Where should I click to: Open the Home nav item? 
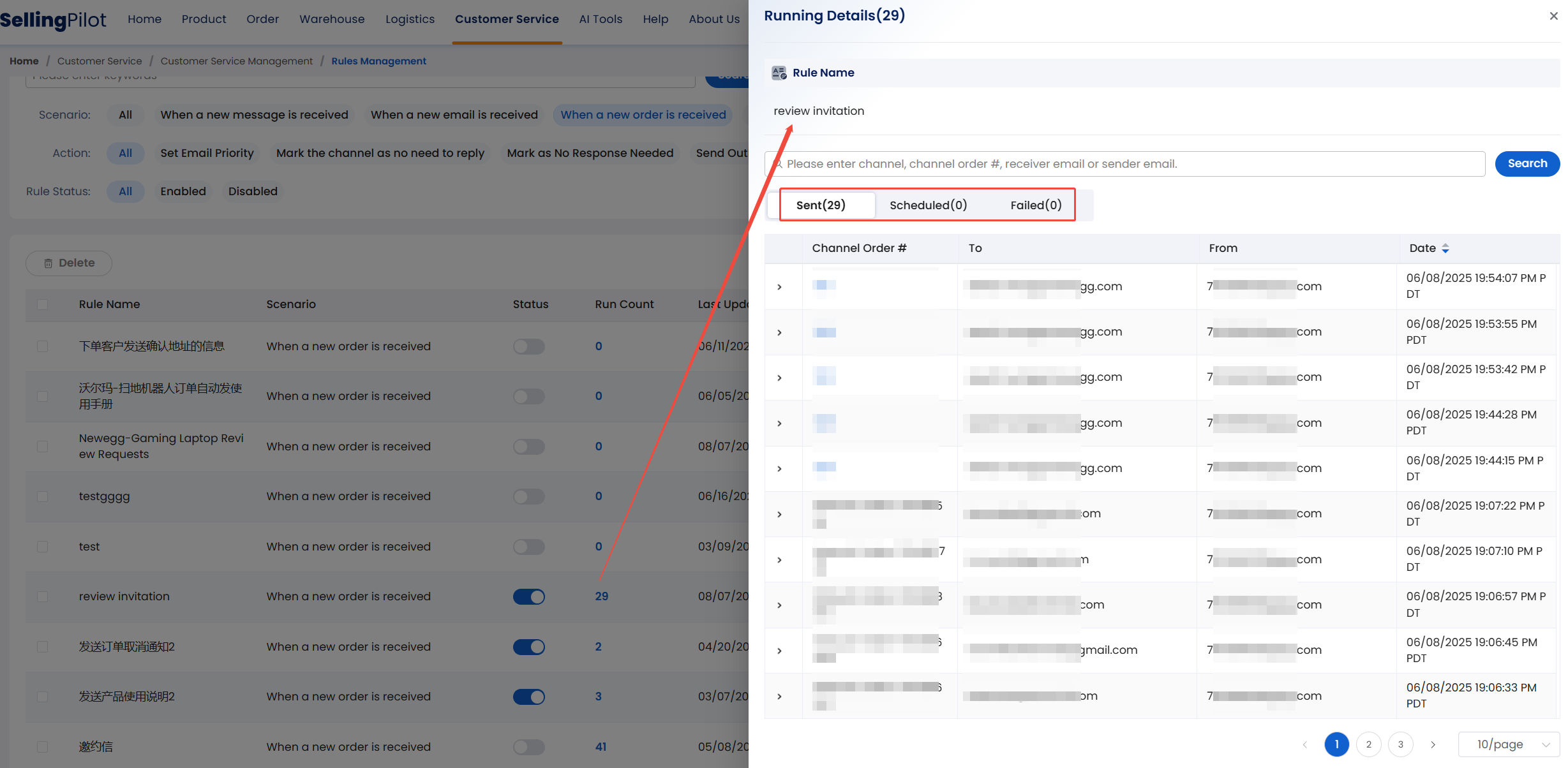144,19
